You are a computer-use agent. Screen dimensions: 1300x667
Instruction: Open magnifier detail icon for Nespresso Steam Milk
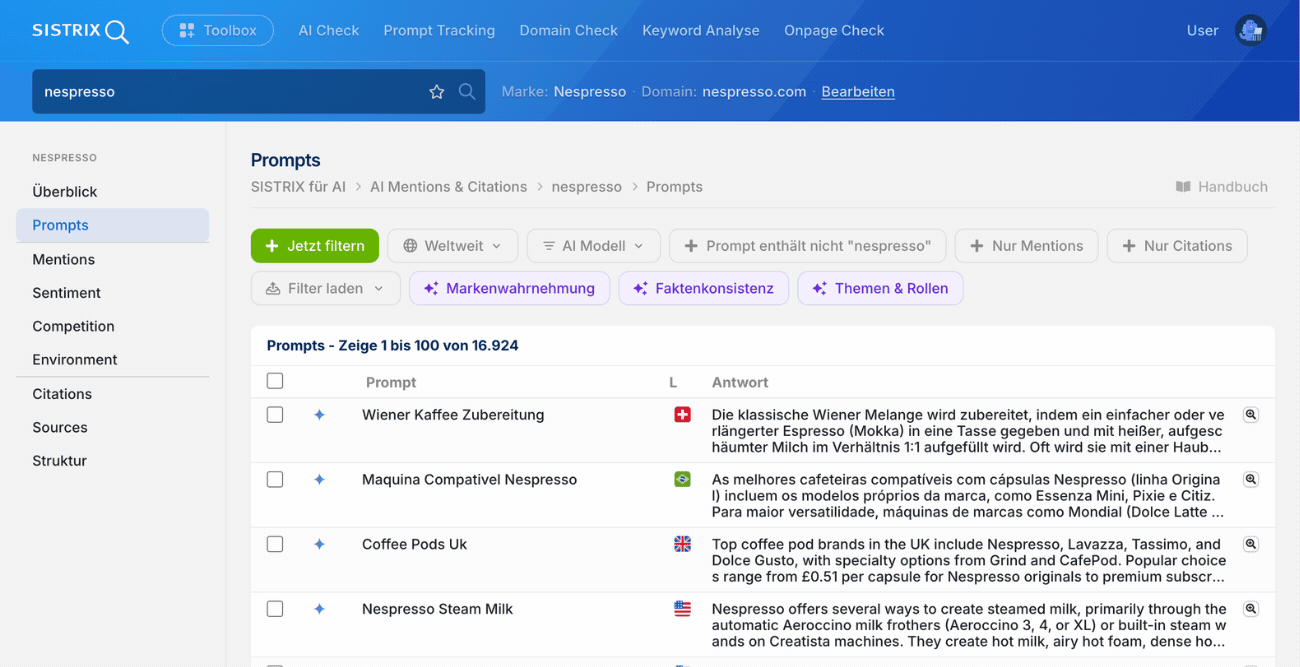(1250, 609)
